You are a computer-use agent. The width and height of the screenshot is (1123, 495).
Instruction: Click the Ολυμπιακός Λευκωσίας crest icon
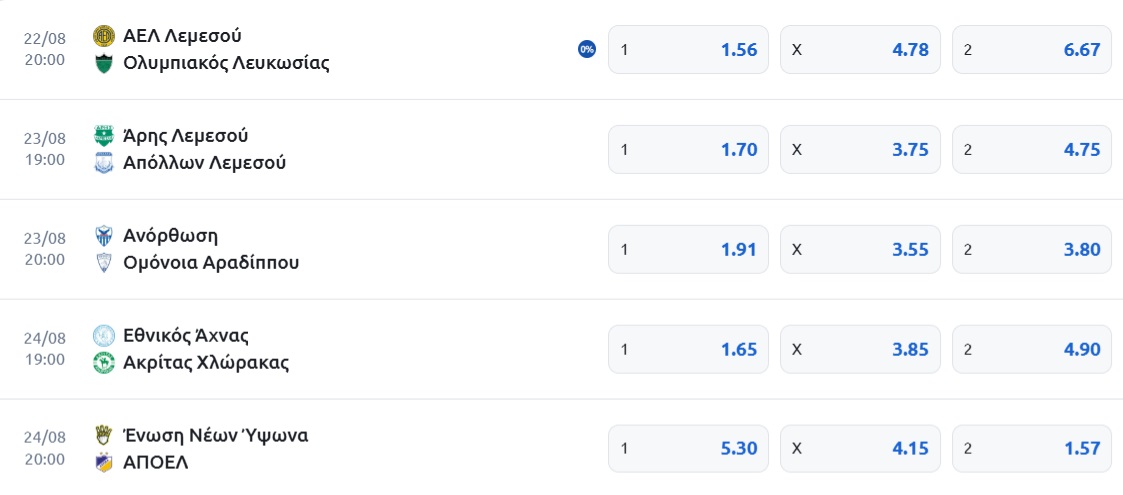tap(104, 64)
